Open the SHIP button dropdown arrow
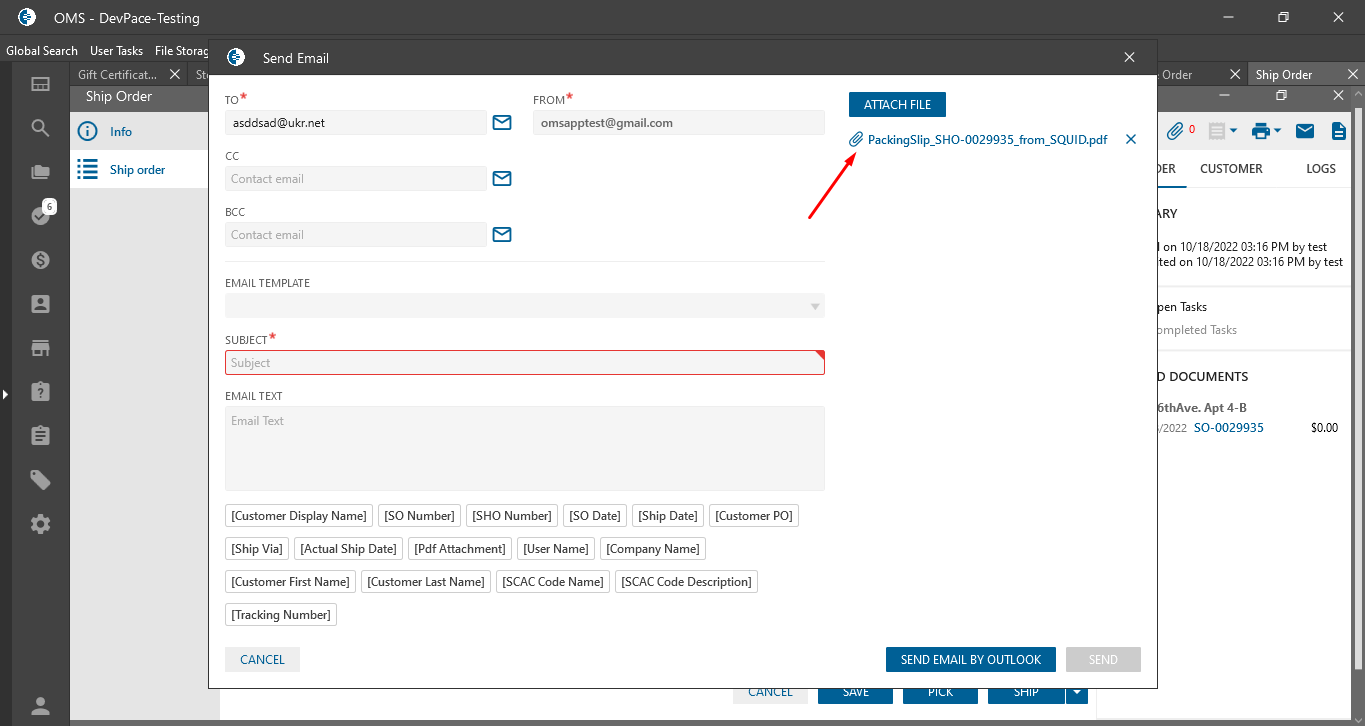 (1076, 691)
